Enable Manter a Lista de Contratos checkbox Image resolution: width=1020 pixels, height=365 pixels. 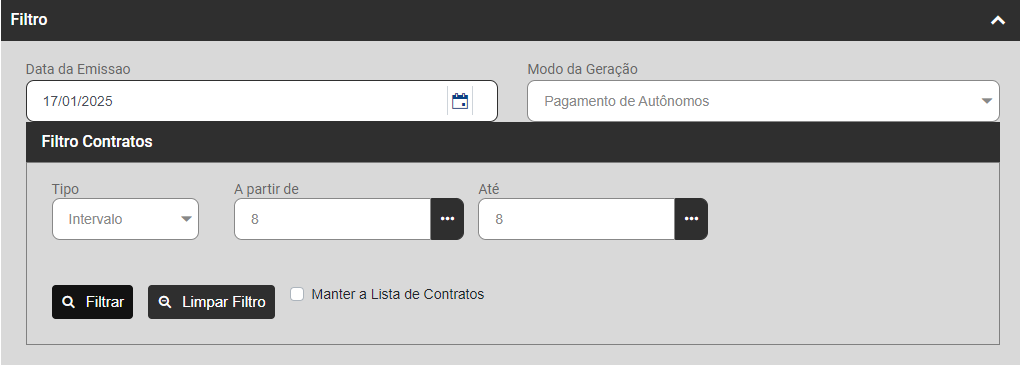pyautogui.click(x=297, y=294)
